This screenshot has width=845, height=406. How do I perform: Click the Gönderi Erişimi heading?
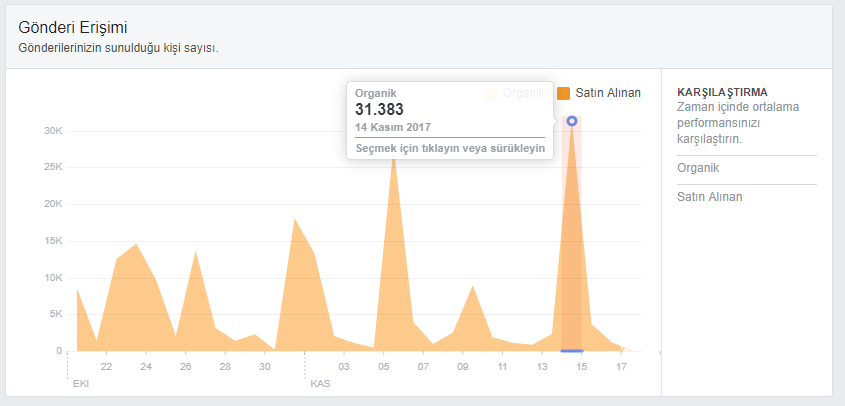click(73, 27)
